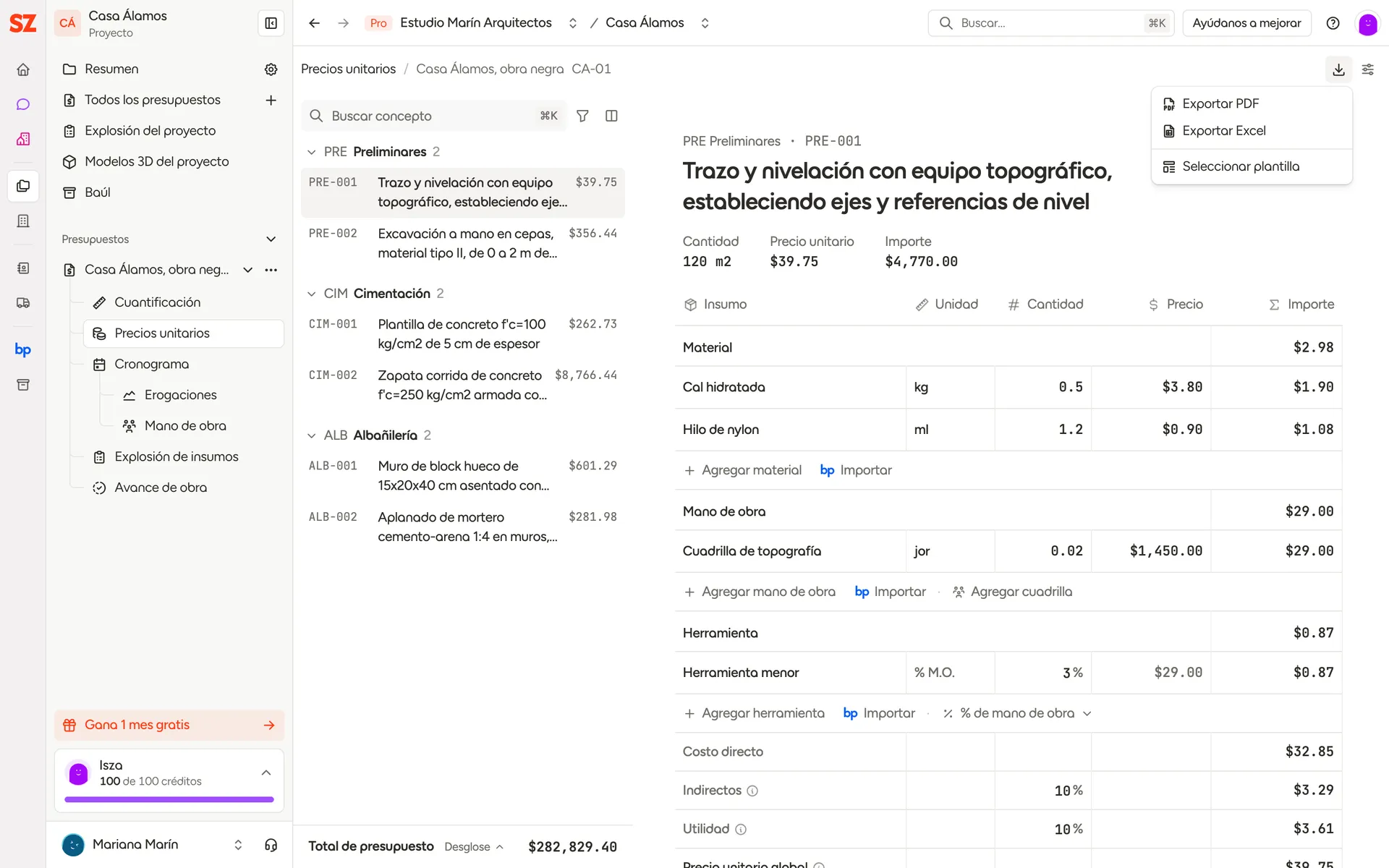Collapse the Isza credits card

[266, 773]
